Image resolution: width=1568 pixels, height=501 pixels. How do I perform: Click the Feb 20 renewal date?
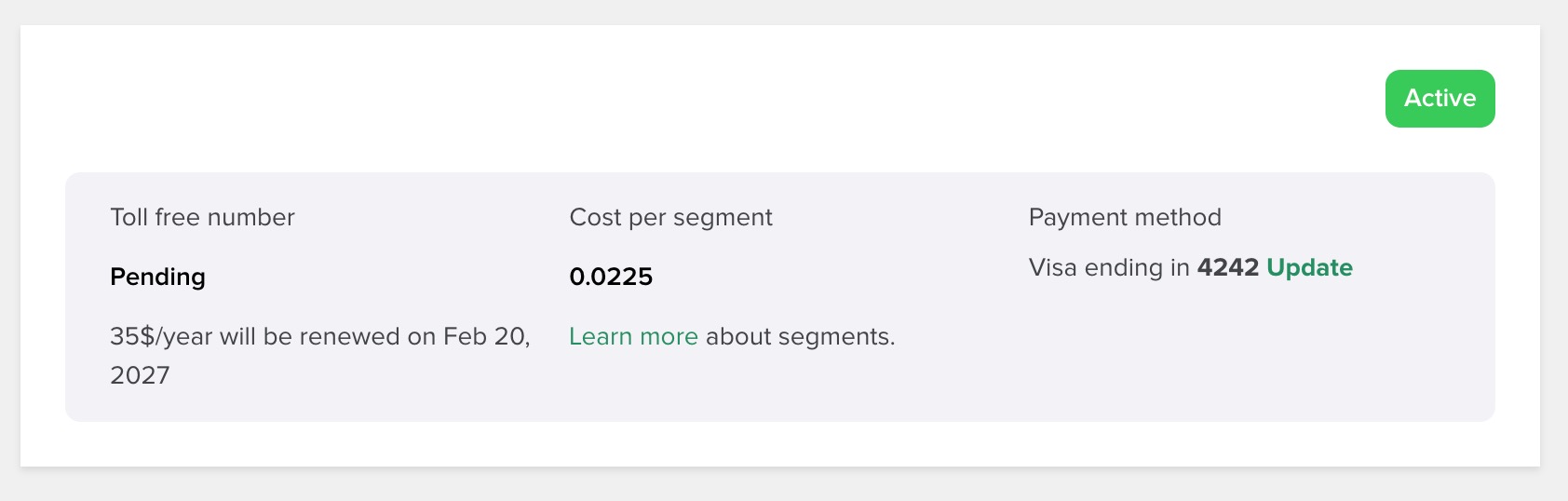[x=485, y=337]
